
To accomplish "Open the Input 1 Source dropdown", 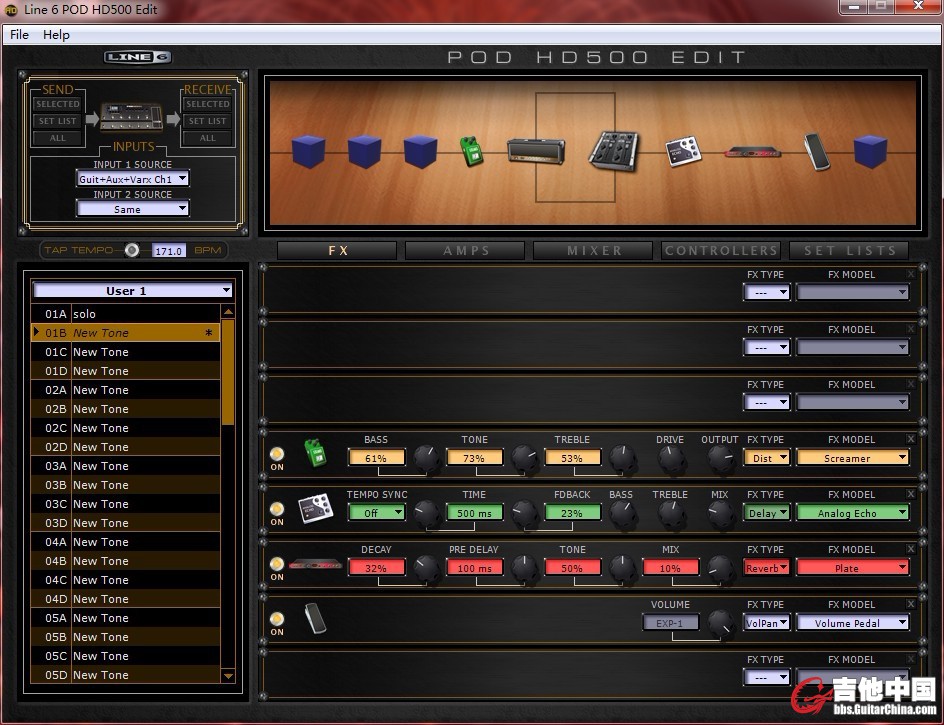I will 133,180.
